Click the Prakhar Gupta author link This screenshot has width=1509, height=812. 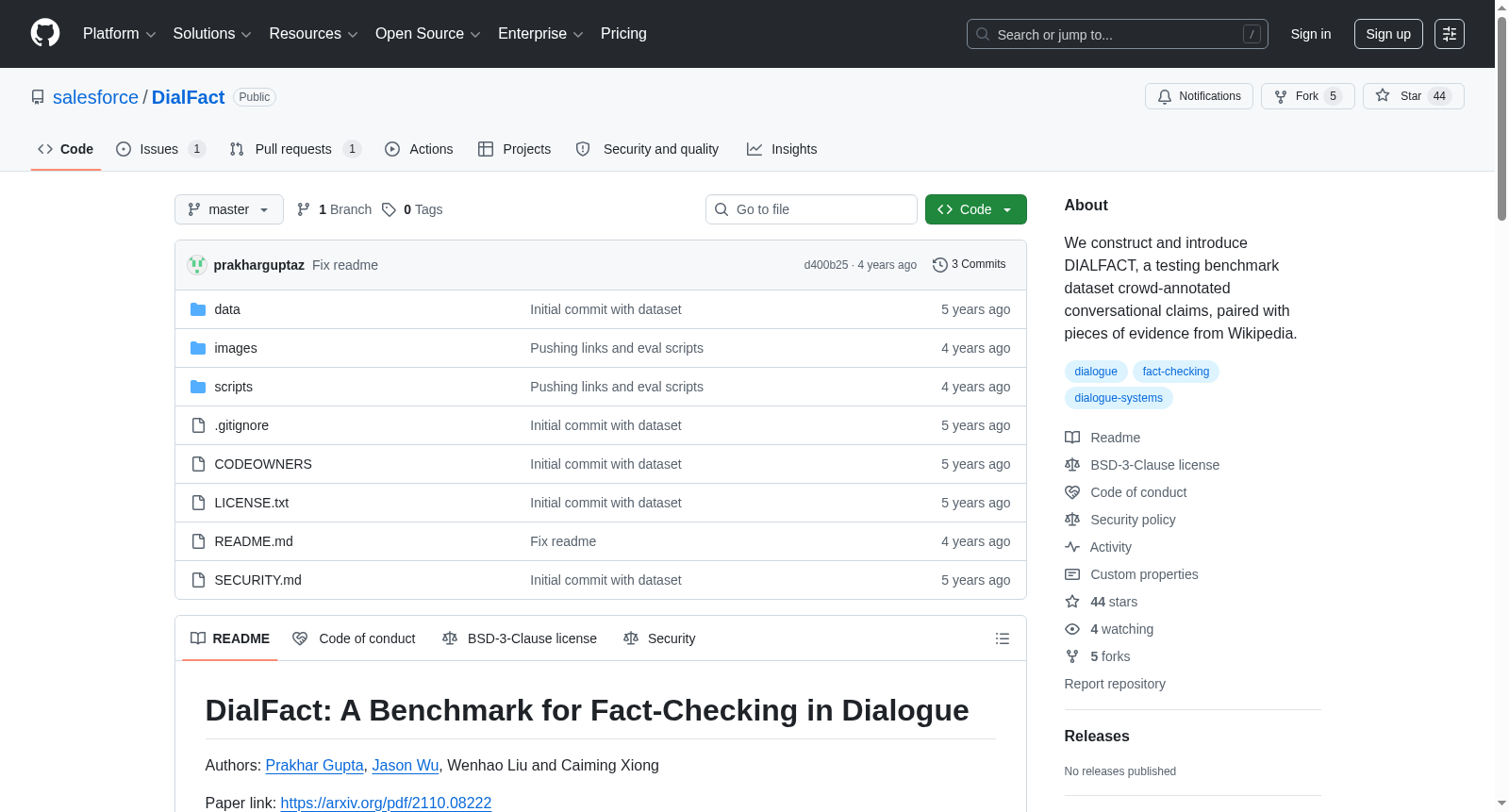[x=314, y=765]
